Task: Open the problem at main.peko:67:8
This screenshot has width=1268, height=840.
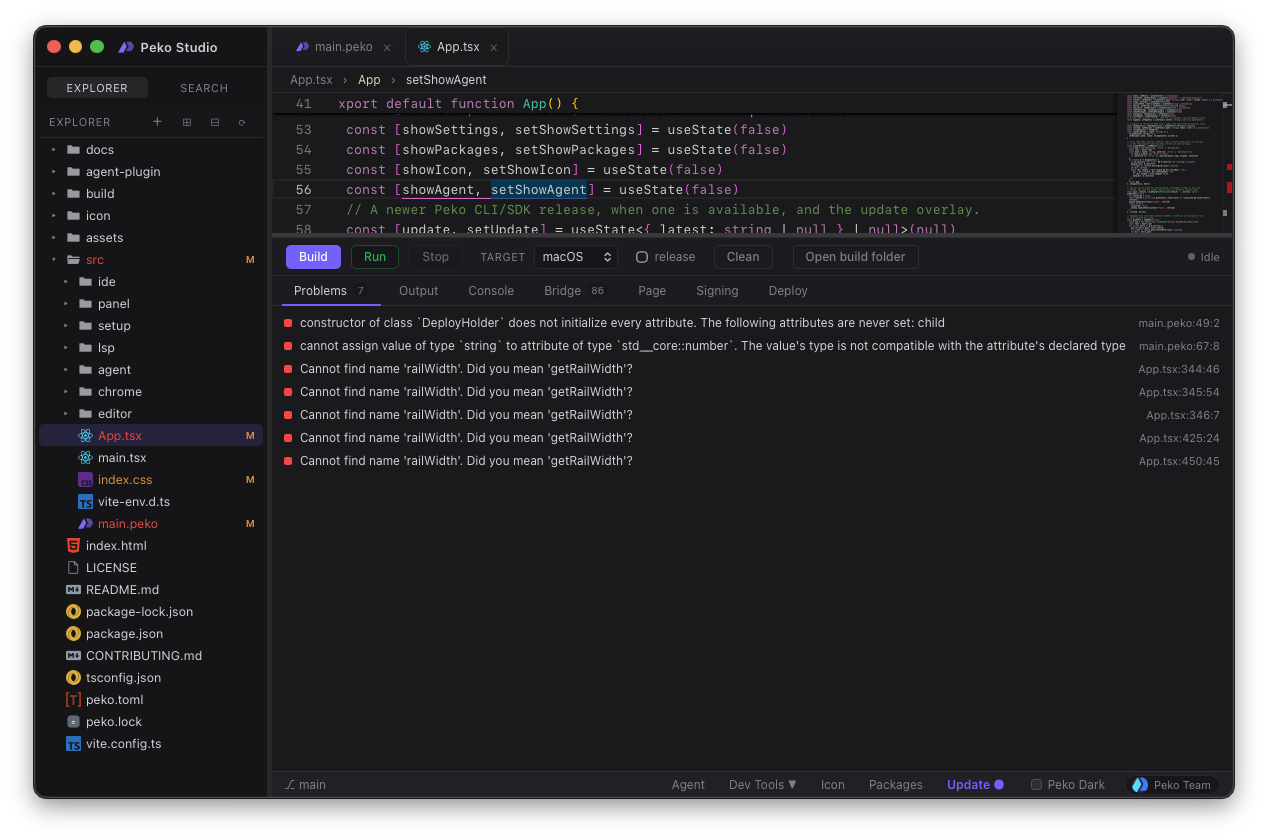Action: [x=753, y=346]
